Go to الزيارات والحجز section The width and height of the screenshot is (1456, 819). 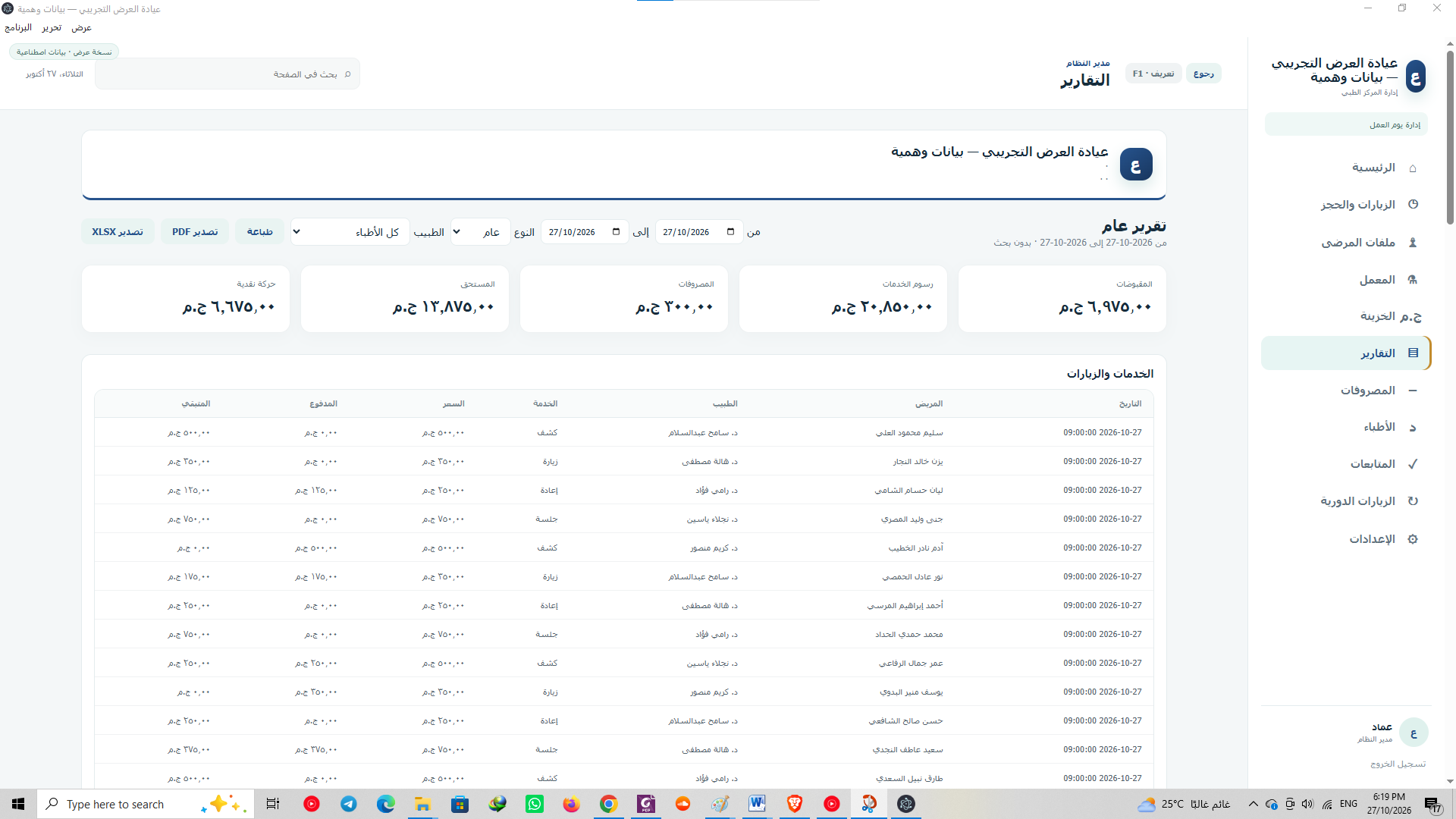coord(1346,205)
